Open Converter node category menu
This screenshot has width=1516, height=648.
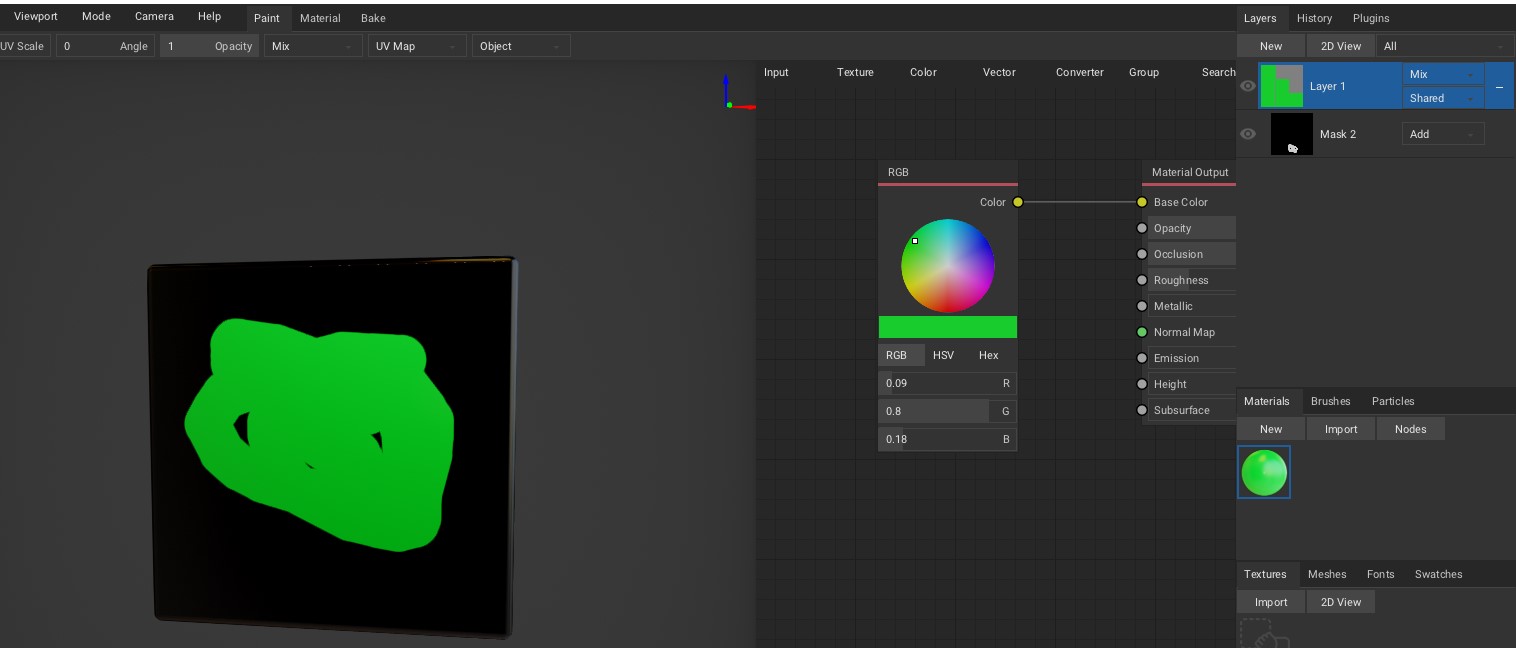pyautogui.click(x=1080, y=72)
